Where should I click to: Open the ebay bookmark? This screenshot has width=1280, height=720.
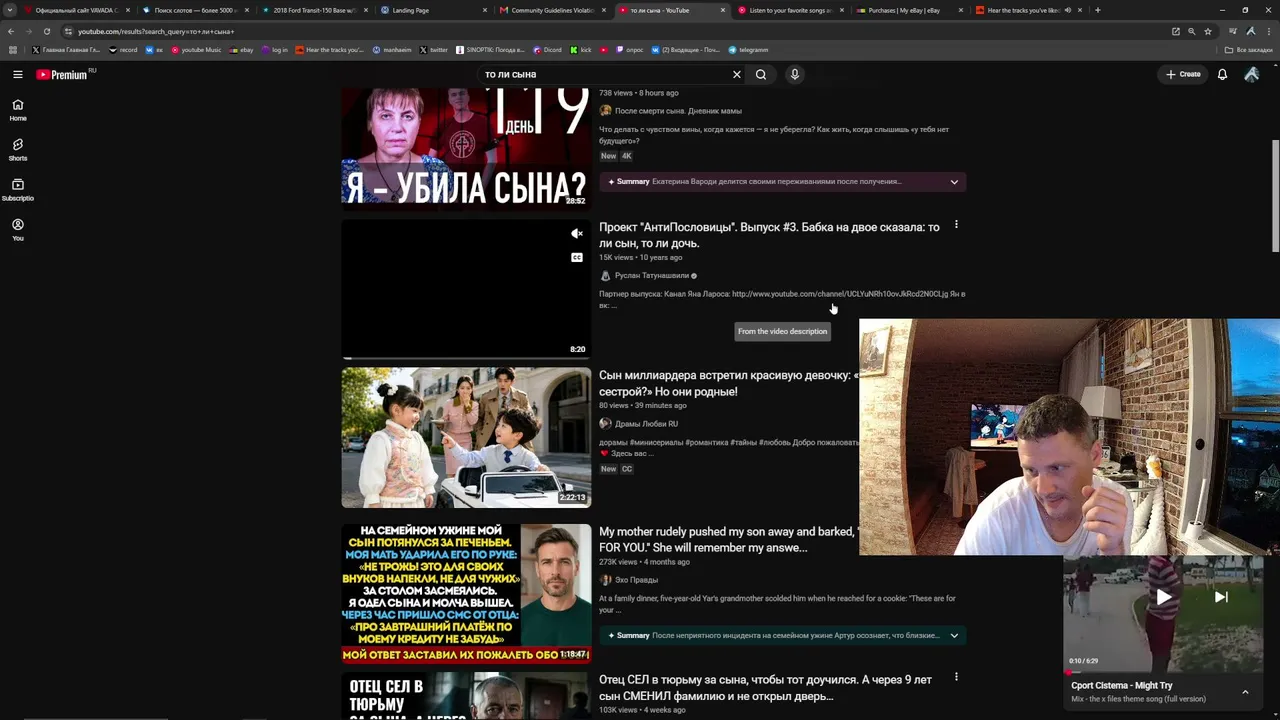[x=242, y=50]
